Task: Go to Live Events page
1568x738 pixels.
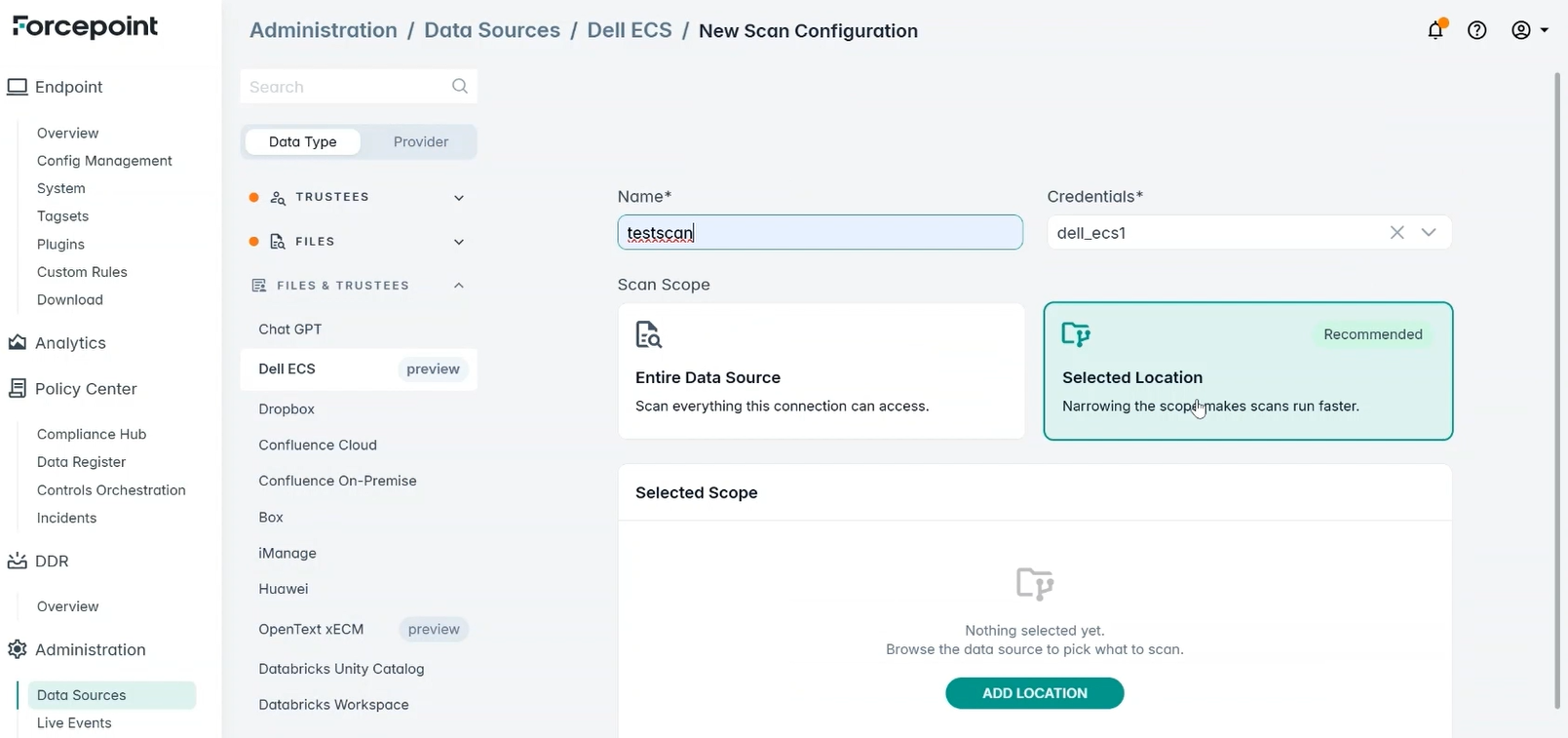Action: pyautogui.click(x=74, y=722)
